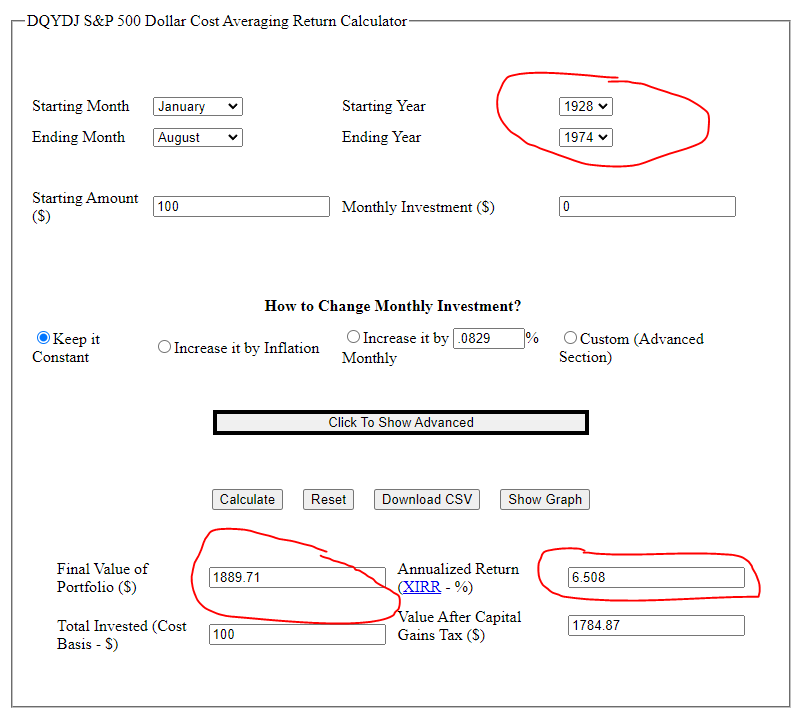Viewport: 809px width, 717px height.
Task: Select the Annualized Return result field
Action: click(655, 577)
